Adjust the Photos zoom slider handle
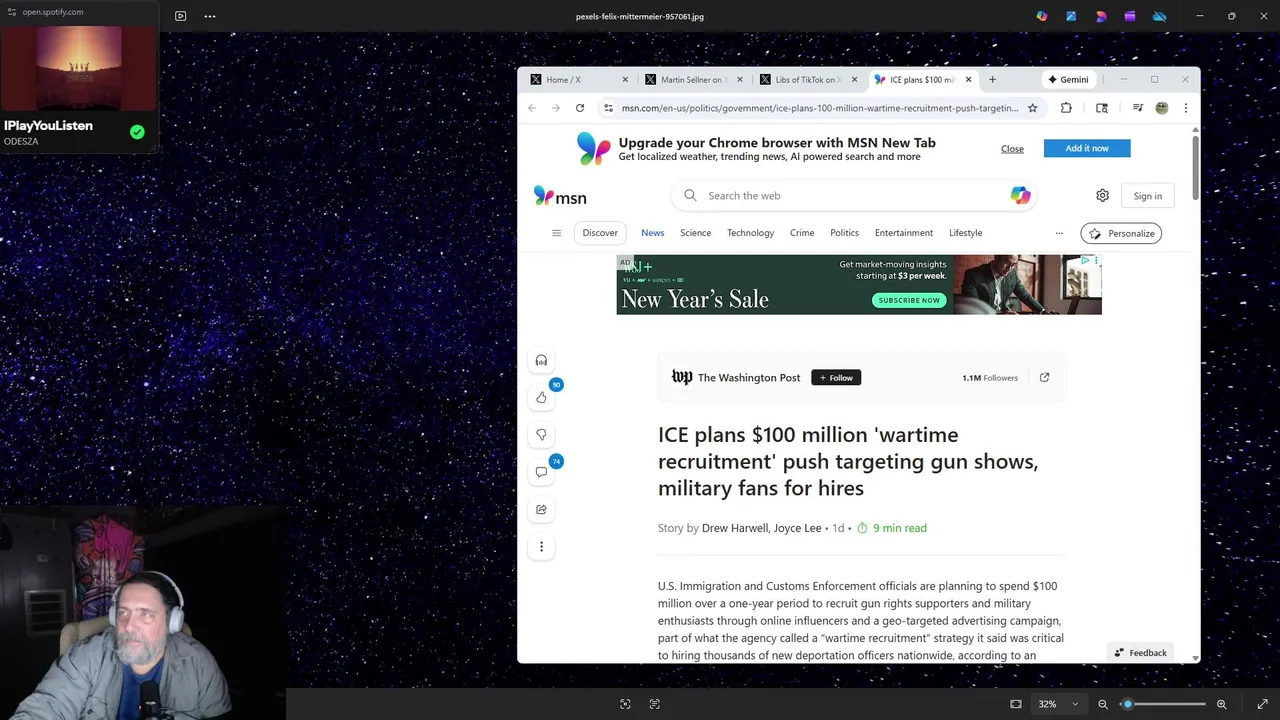 [x=1127, y=704]
